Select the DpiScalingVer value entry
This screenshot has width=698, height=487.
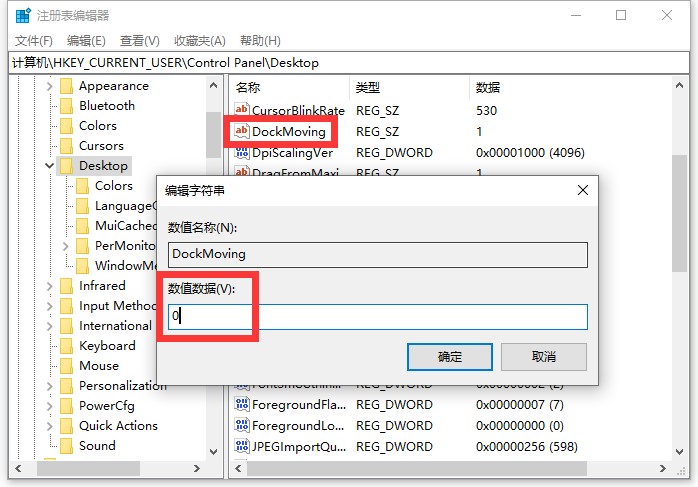click(x=292, y=153)
